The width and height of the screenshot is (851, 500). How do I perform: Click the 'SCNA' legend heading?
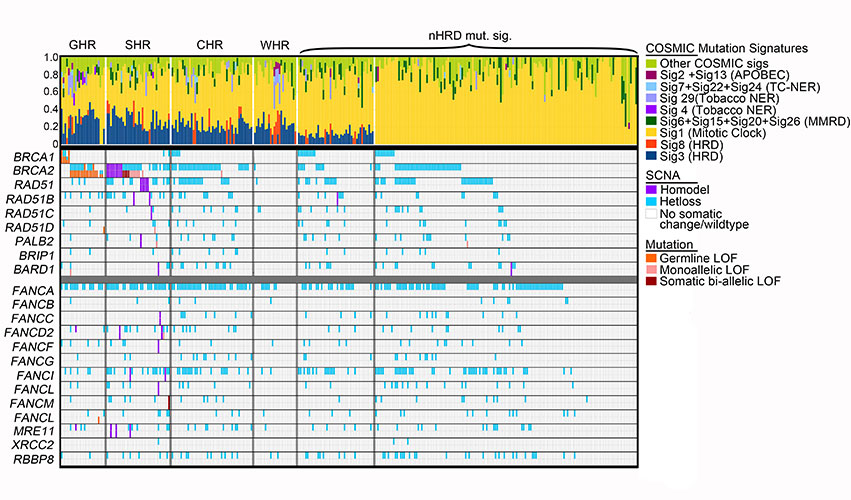663,176
